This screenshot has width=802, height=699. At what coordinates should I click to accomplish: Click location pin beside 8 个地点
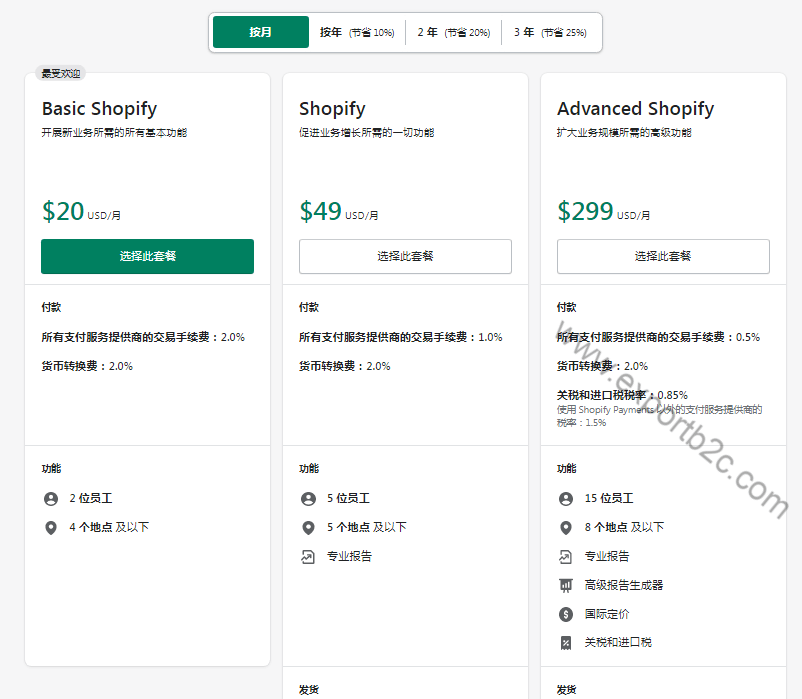(x=566, y=528)
